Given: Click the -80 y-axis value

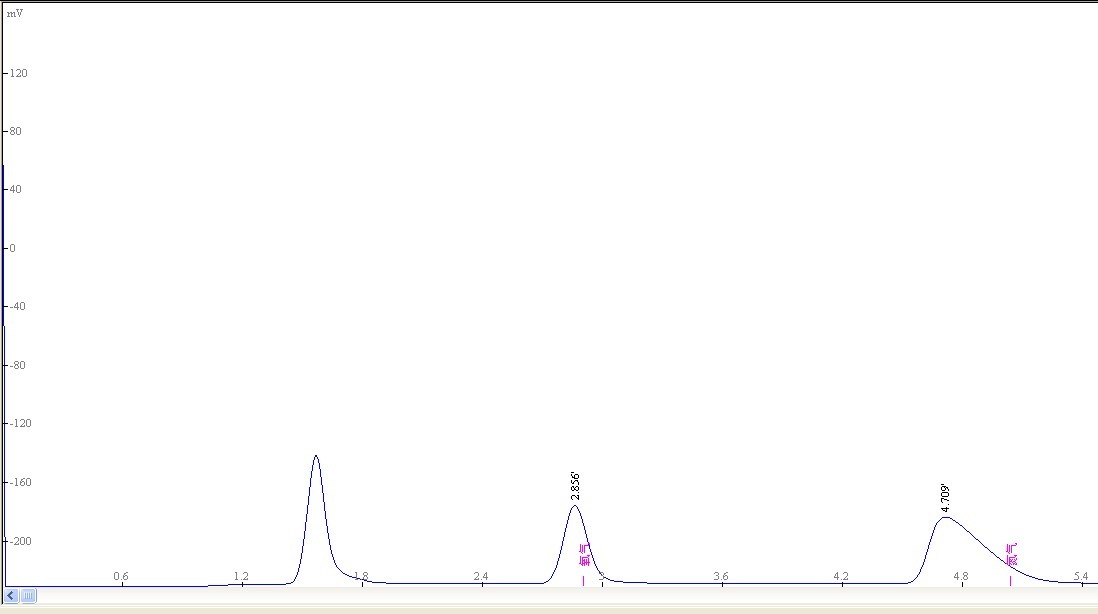Looking at the screenshot, I should click(x=17, y=365).
